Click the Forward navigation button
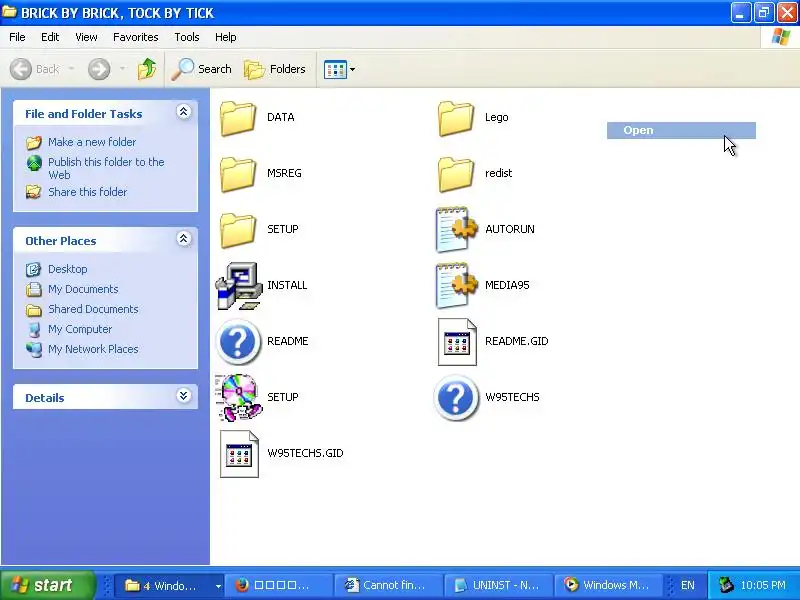 [x=99, y=69]
